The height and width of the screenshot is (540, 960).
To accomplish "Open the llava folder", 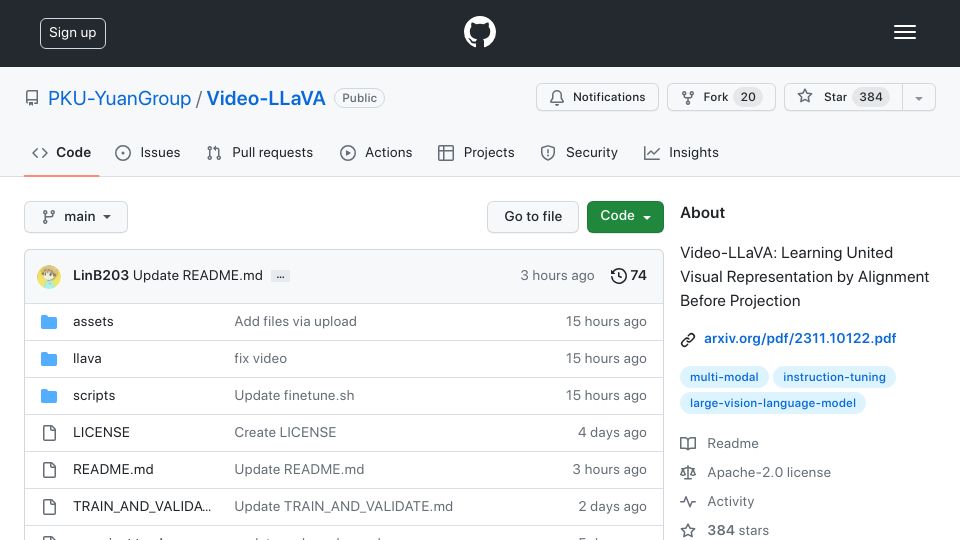I will pos(87,358).
